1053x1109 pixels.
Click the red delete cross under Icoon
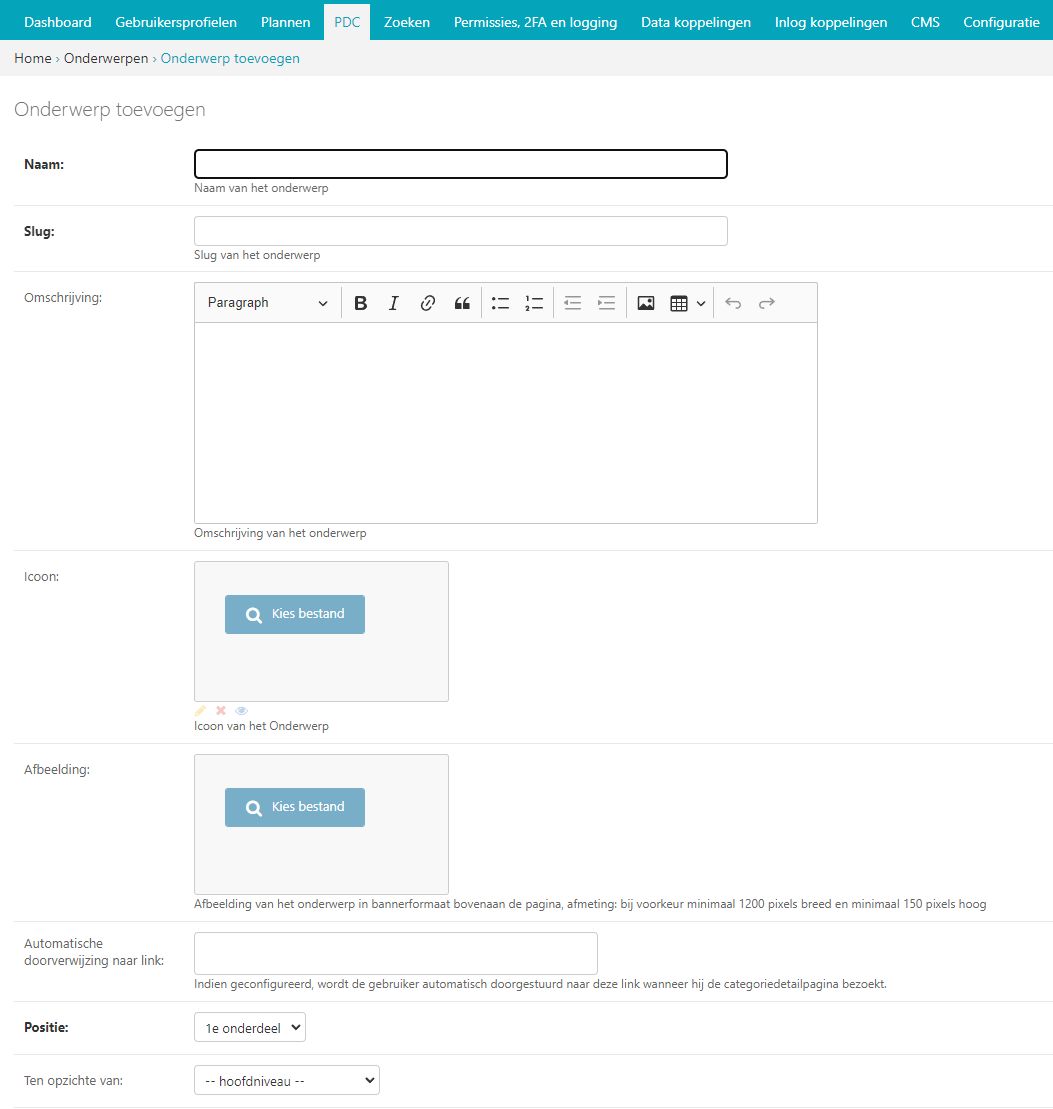pos(221,711)
